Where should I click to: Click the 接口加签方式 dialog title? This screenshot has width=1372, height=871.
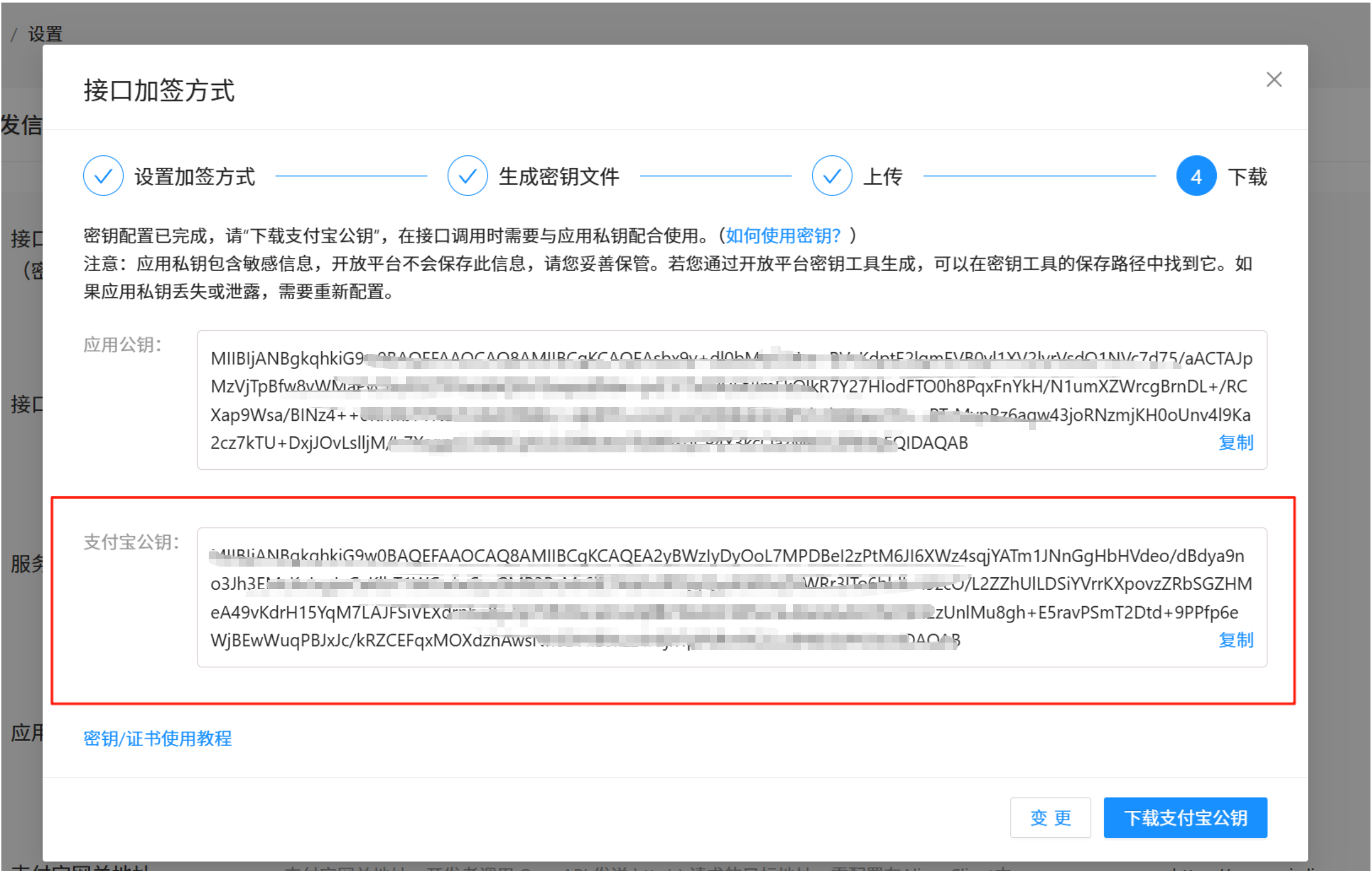coord(159,91)
